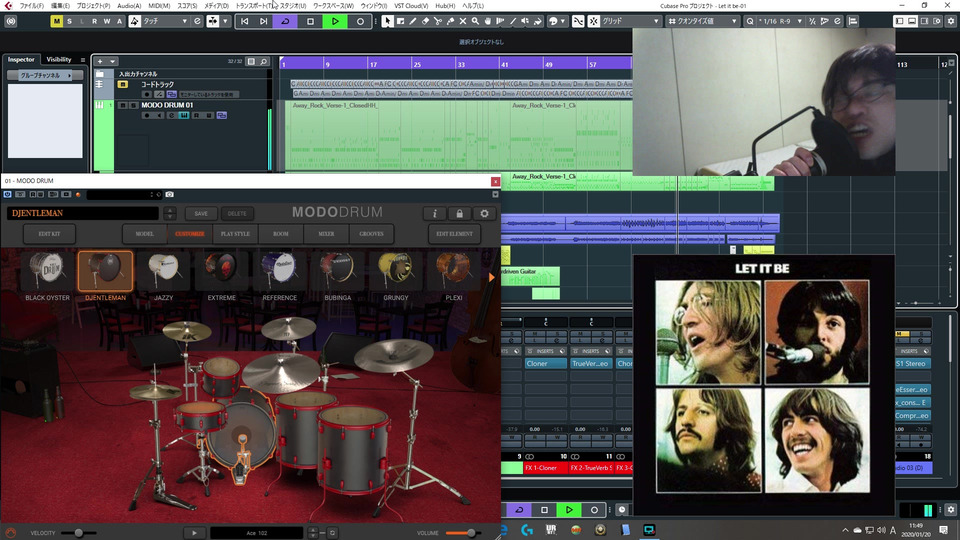Open the MODEL section tab
960x540 pixels.
(144, 234)
